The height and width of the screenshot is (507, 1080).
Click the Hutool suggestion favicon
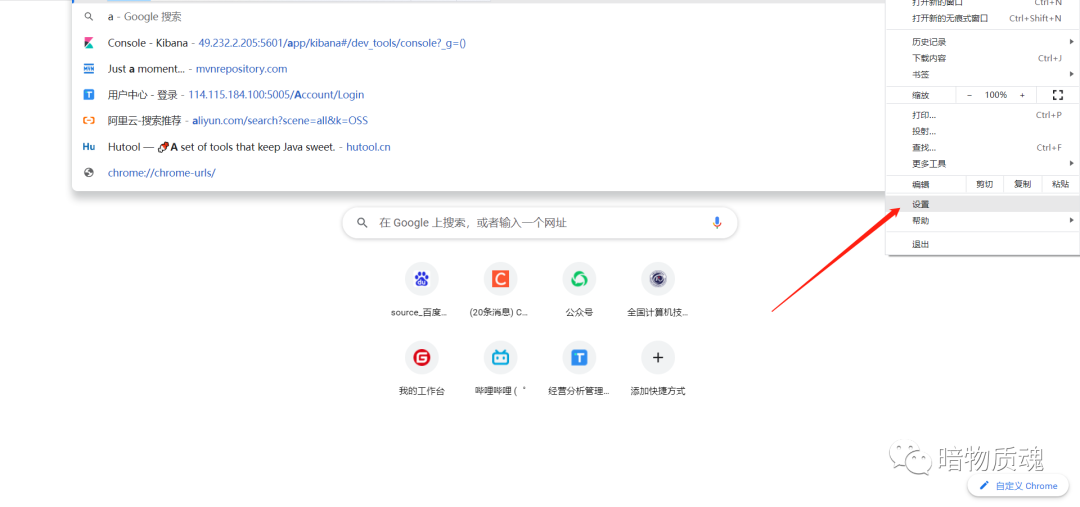click(x=89, y=147)
